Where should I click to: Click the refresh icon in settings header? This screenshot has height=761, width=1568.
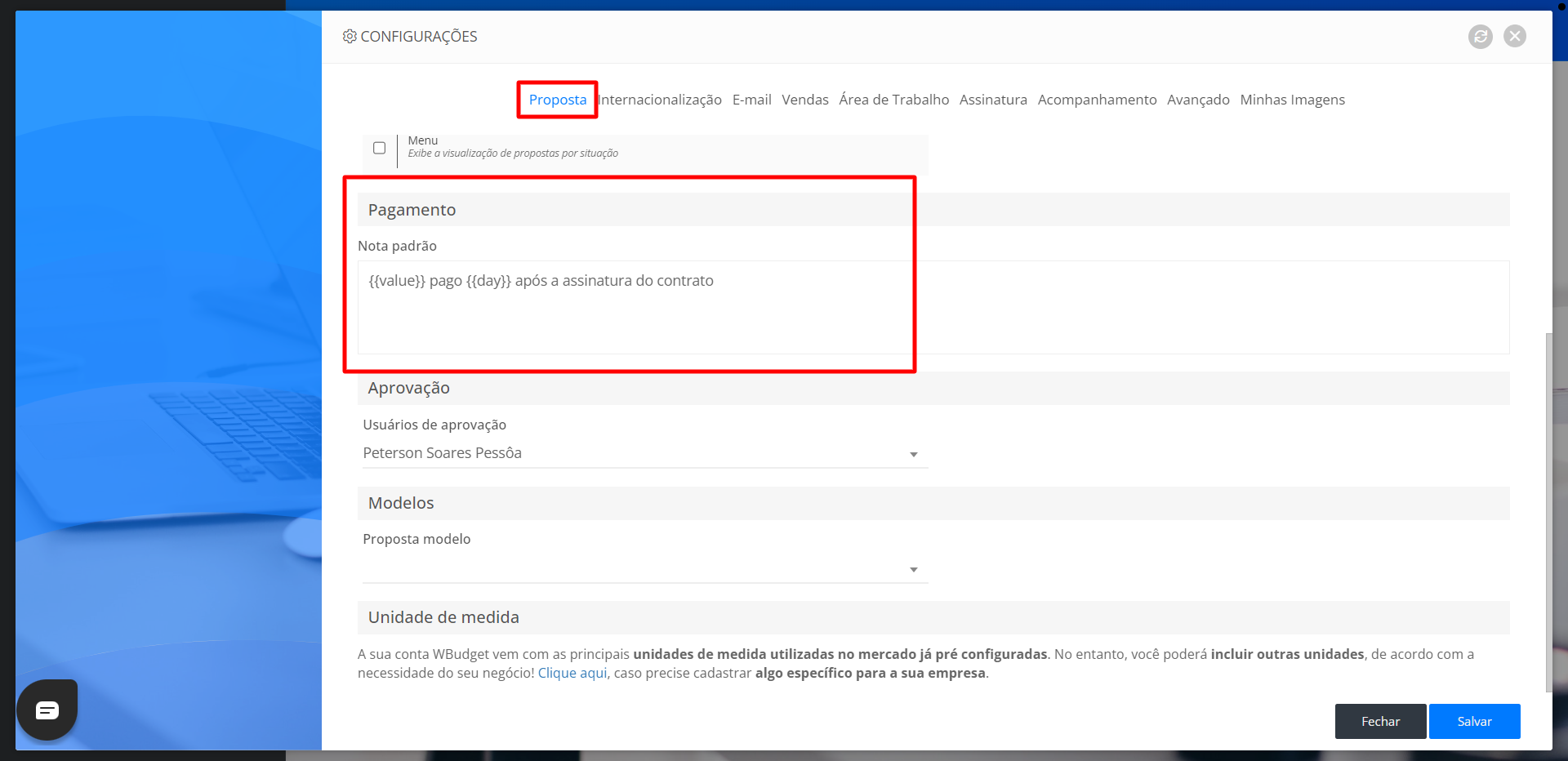click(1480, 37)
